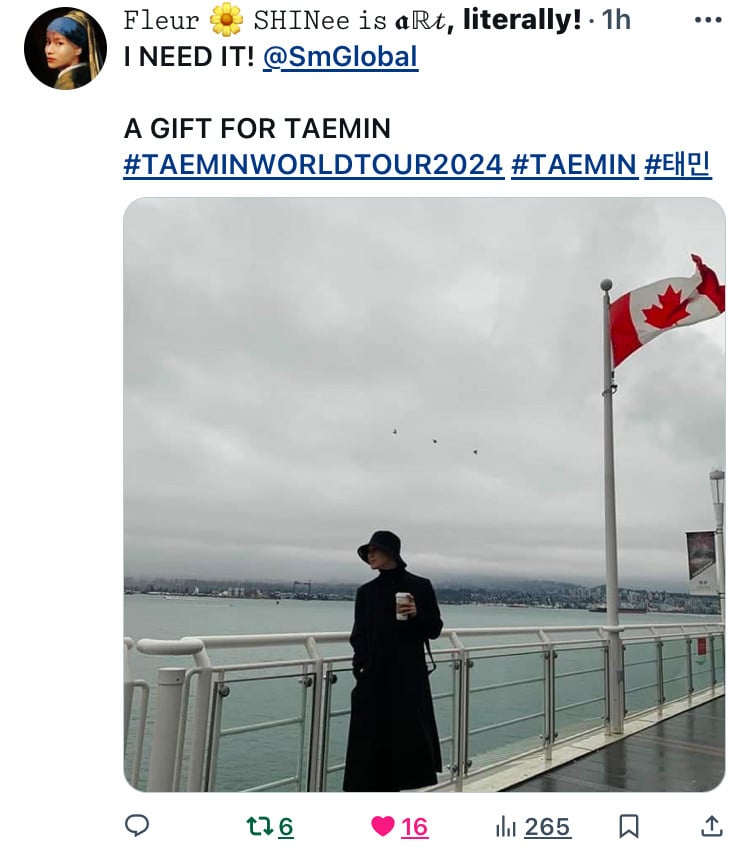
Task: Click the Korean #태민 hashtag
Action: [x=677, y=164]
